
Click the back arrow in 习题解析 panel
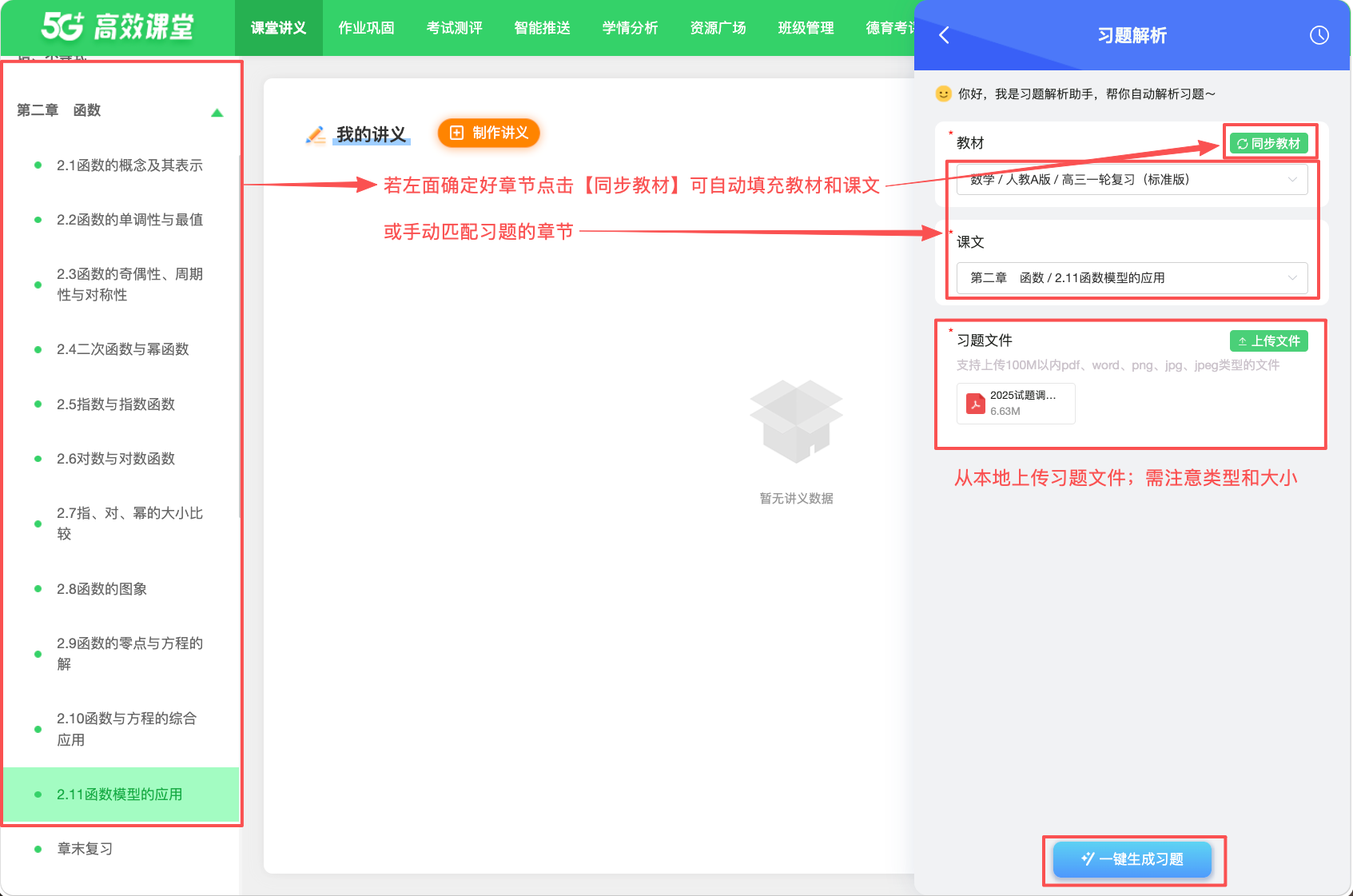944,35
